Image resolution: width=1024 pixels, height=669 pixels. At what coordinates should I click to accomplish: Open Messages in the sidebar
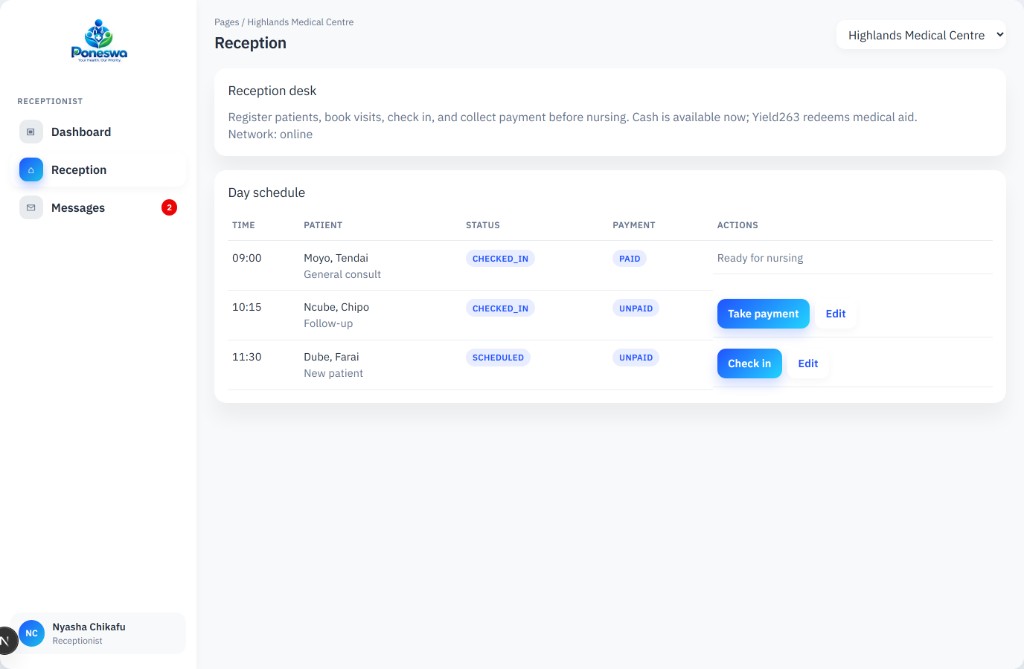coord(98,208)
